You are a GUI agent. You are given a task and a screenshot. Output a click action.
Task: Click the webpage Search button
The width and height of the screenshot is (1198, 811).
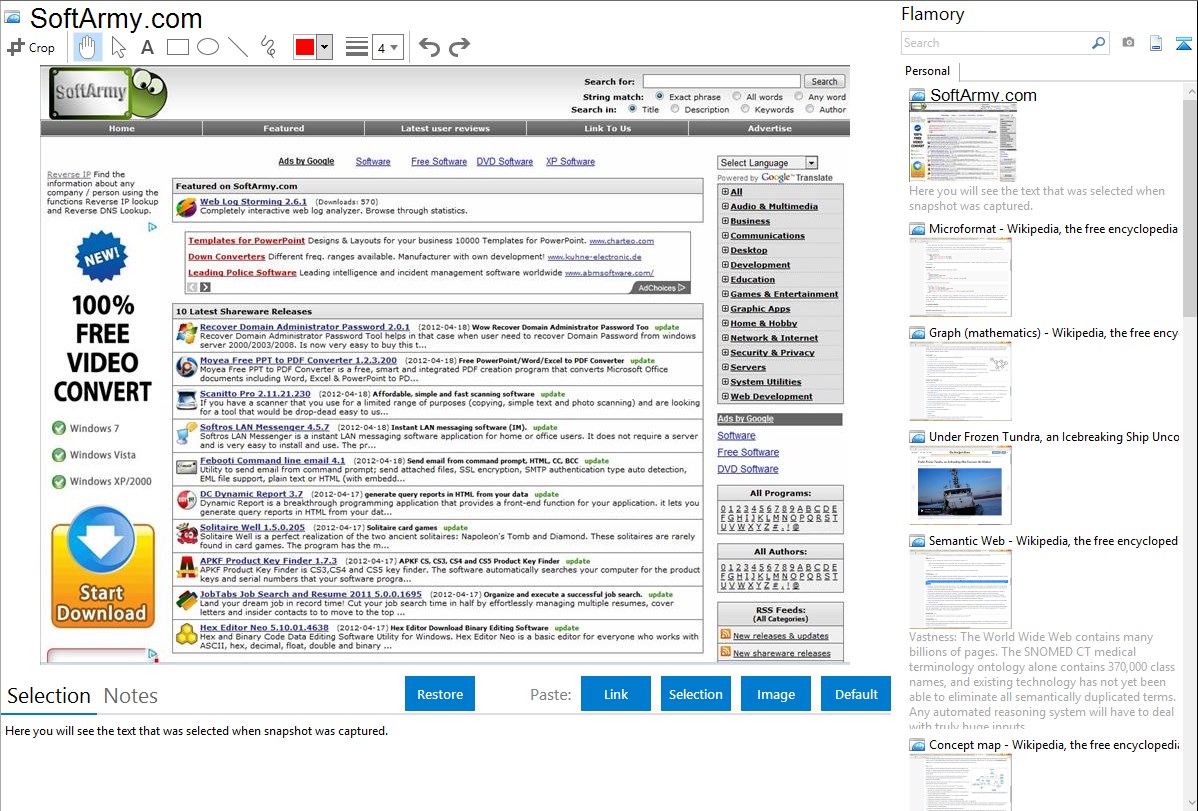pyautogui.click(x=824, y=81)
